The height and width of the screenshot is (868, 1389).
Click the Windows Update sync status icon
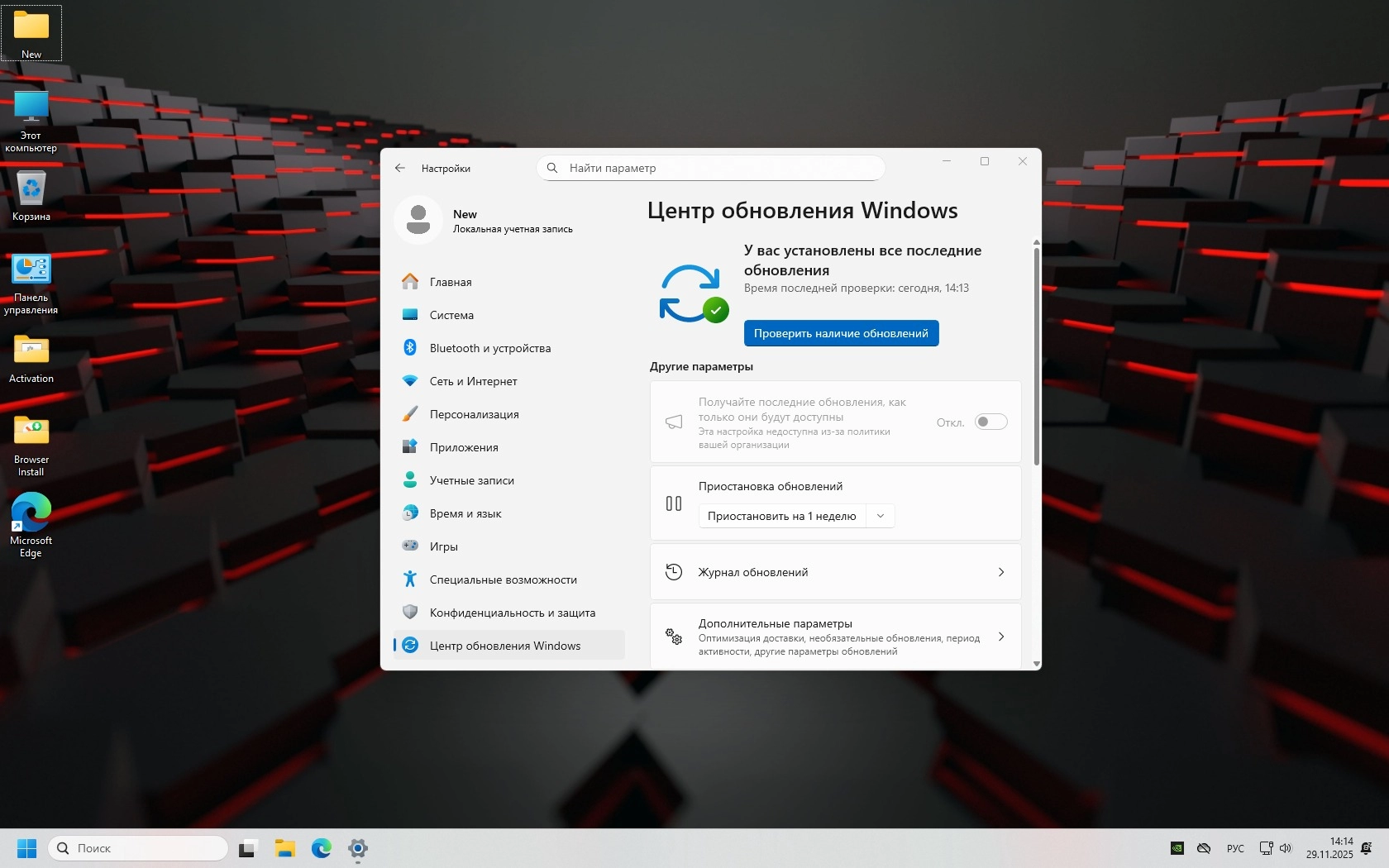click(693, 293)
